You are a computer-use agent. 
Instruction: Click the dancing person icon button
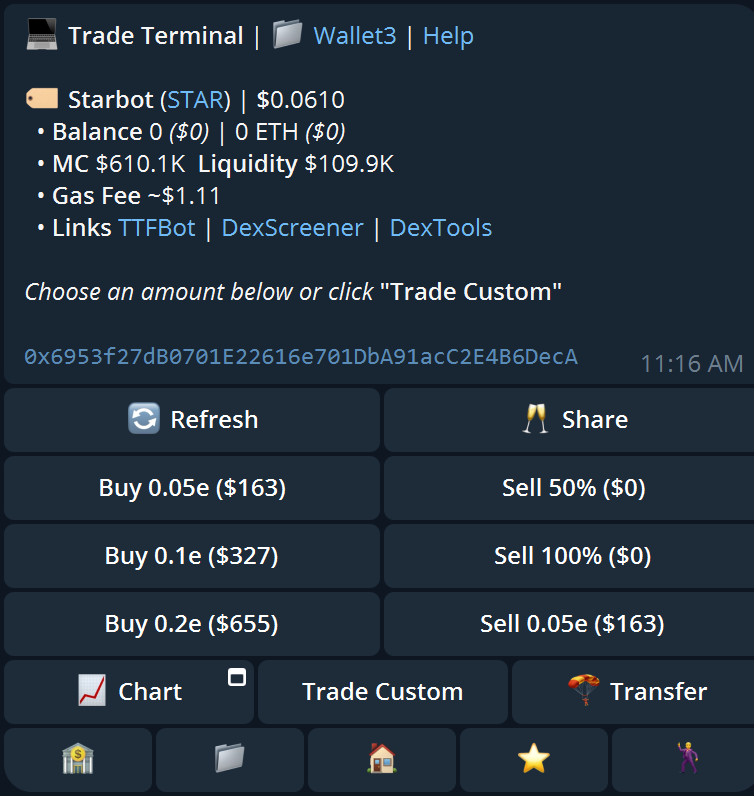(683, 760)
